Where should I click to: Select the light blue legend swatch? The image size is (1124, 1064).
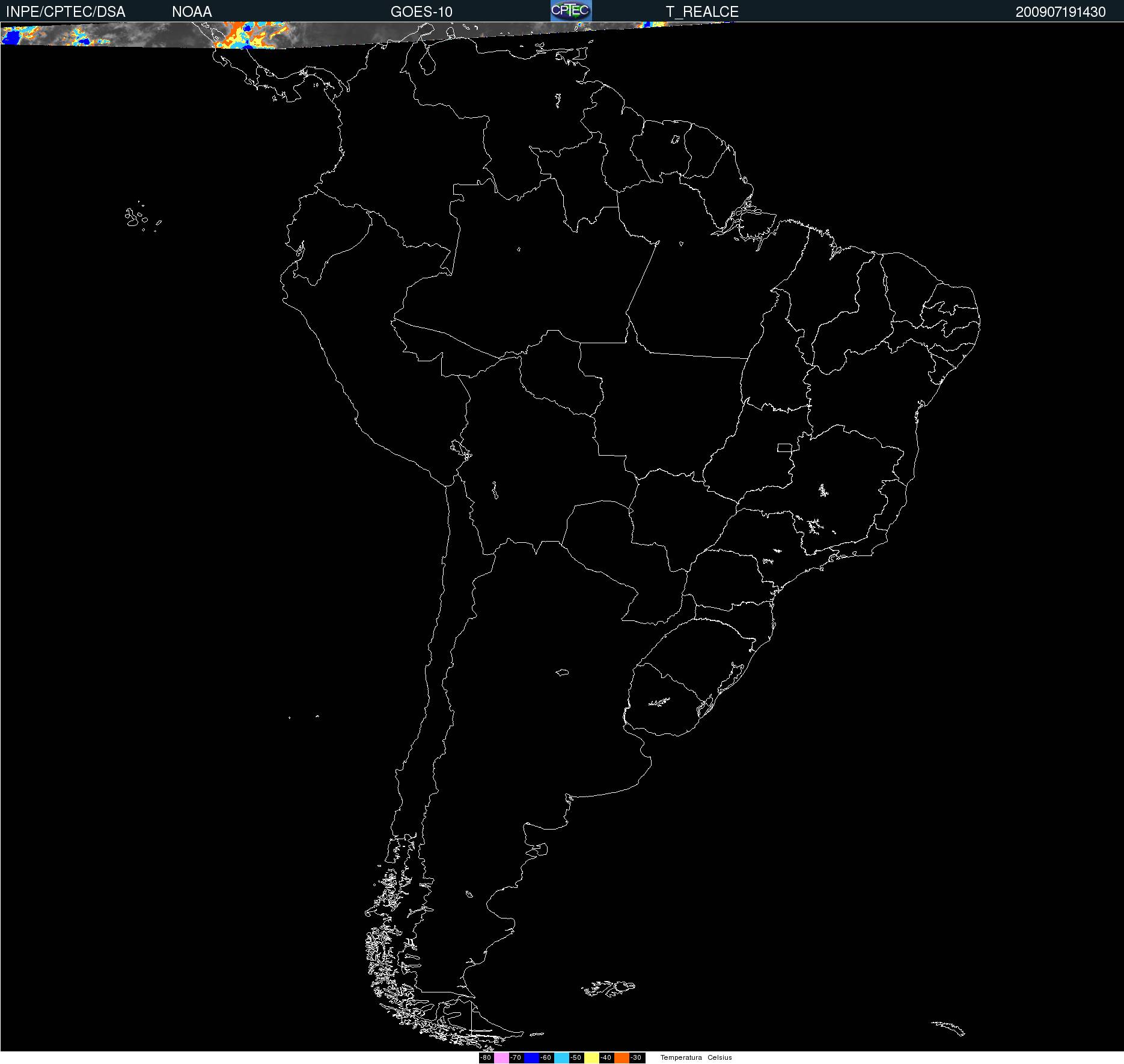tap(561, 1058)
